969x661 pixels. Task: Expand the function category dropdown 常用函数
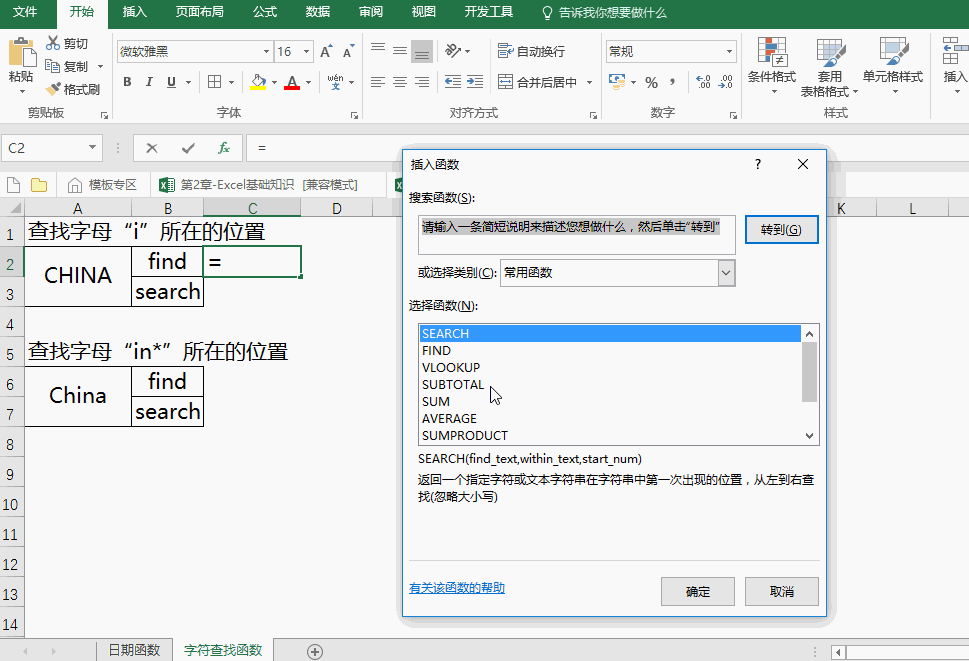pyautogui.click(x=726, y=272)
